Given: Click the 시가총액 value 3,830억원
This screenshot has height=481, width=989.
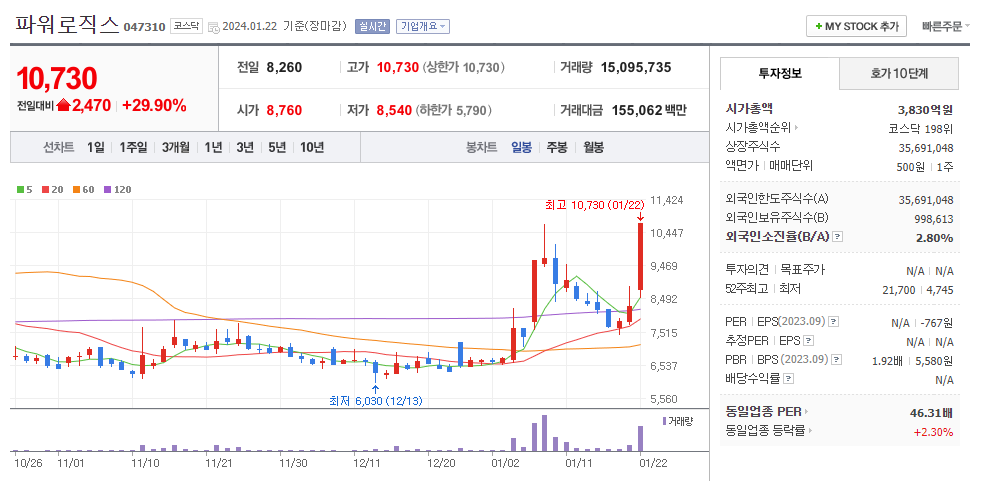Looking at the screenshot, I should point(927,110).
